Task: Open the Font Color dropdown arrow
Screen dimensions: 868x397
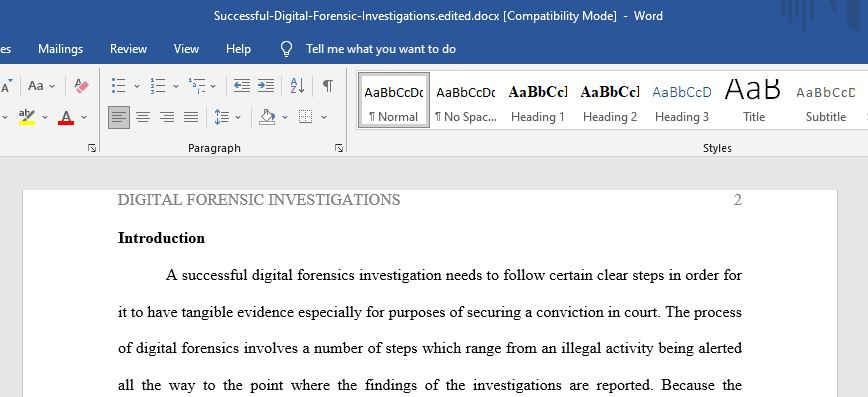Action: 84,117
